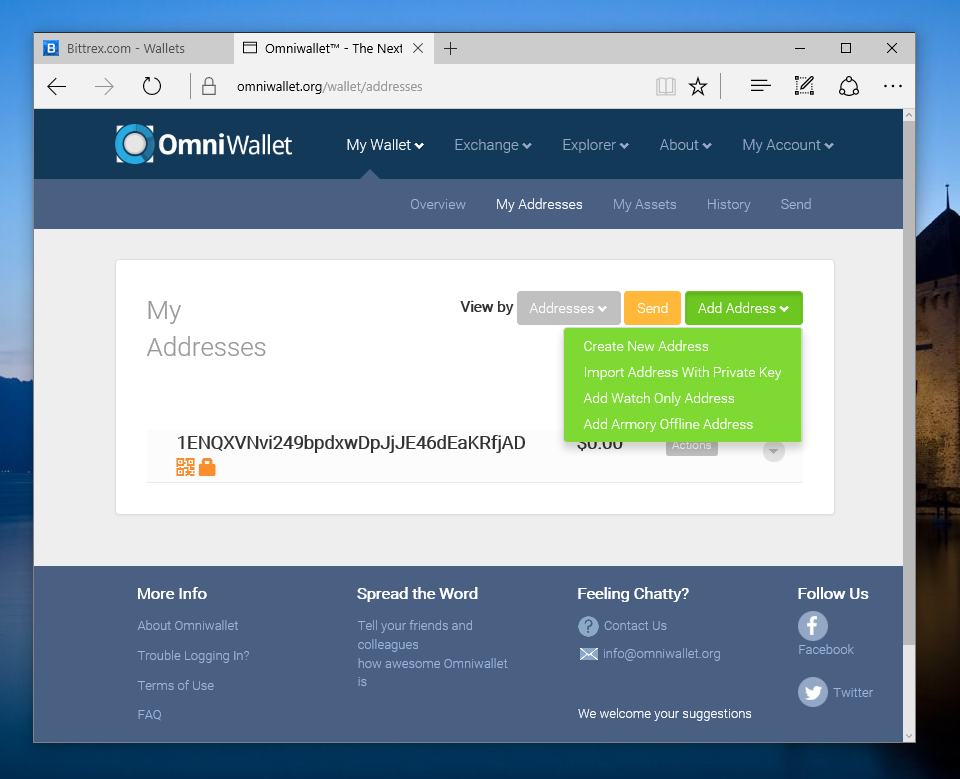Screen dimensions: 960x779
Task: Open the My Assets subtab
Action: click(x=645, y=205)
